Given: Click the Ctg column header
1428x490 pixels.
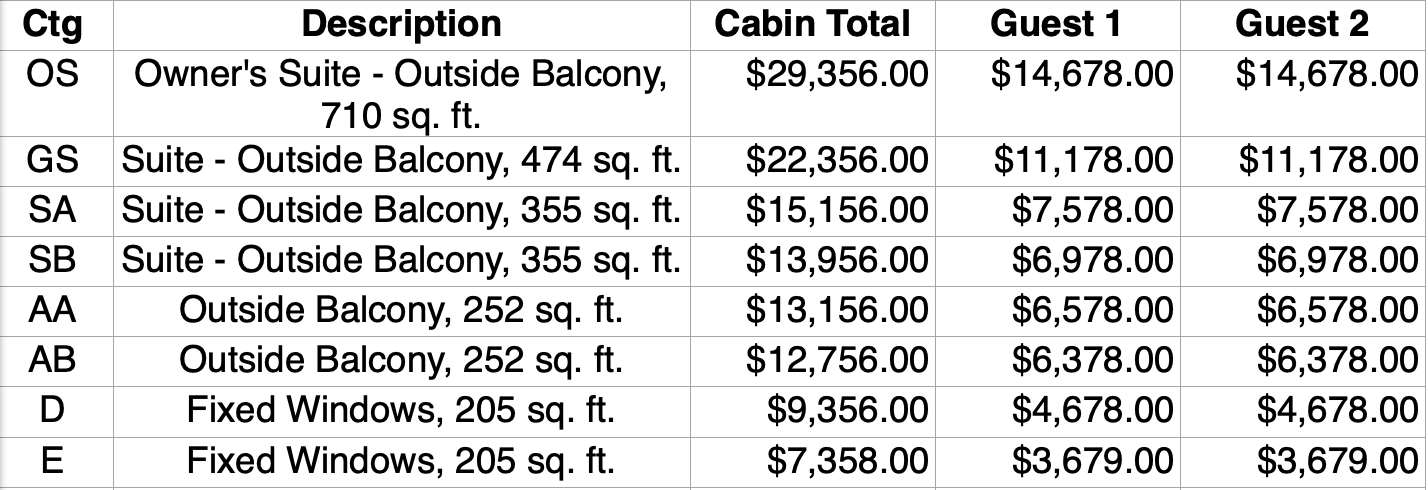Looking at the screenshot, I should pyautogui.click(x=52, y=24).
